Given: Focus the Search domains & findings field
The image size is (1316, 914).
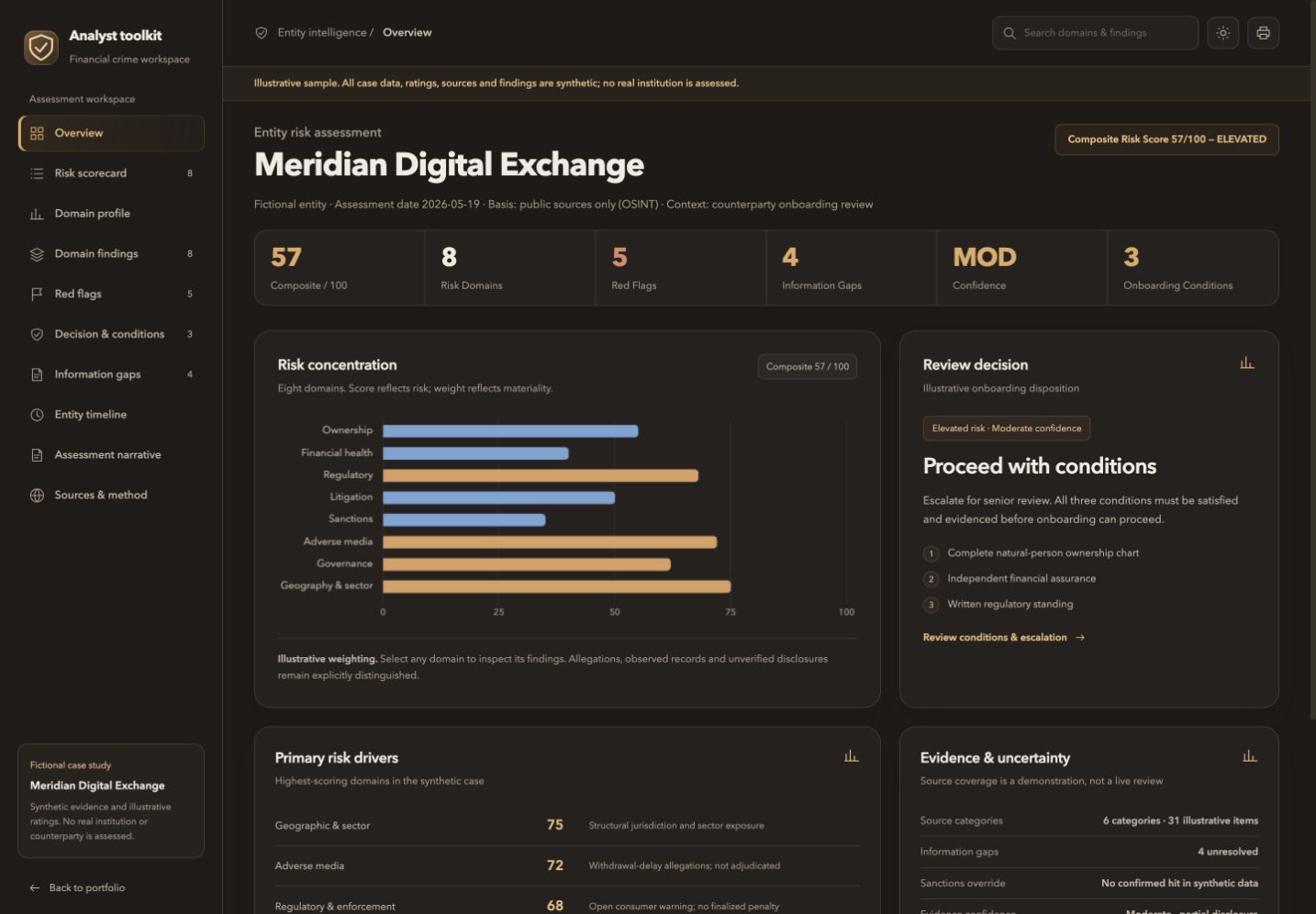Looking at the screenshot, I should pyautogui.click(x=1095, y=33).
